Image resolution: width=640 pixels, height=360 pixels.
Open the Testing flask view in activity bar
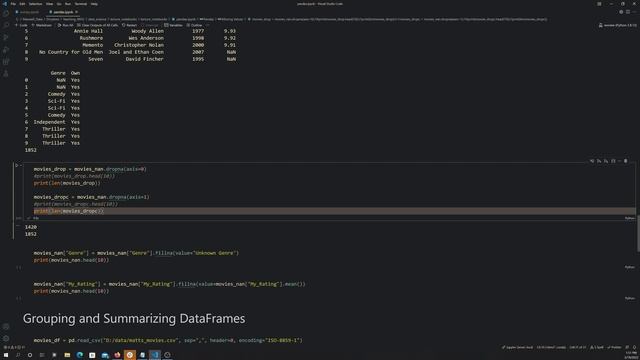pyautogui.click(x=6, y=74)
